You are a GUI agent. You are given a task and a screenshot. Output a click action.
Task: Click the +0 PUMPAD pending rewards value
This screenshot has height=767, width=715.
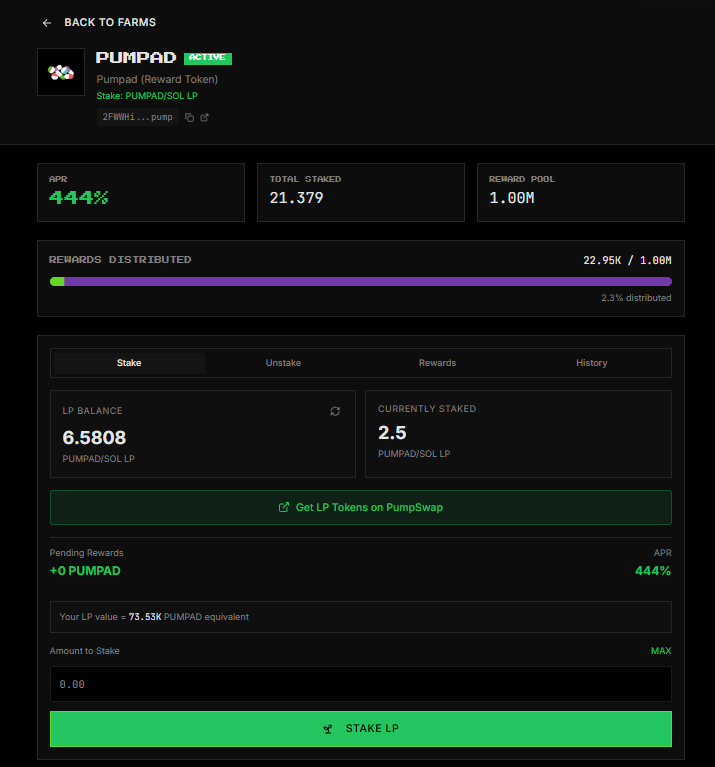(x=85, y=571)
